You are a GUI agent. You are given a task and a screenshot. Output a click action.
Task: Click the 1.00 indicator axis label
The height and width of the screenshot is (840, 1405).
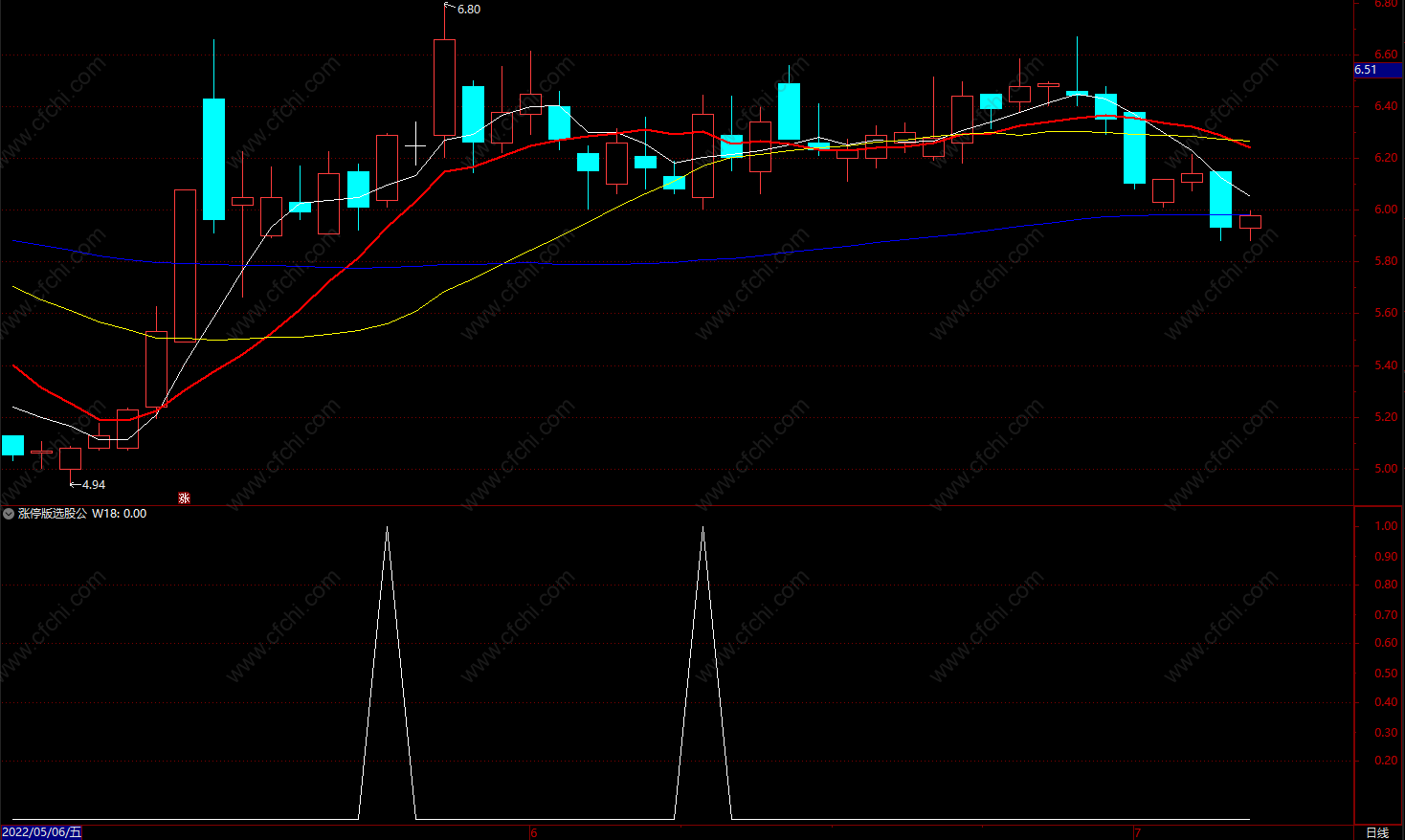tap(1386, 526)
